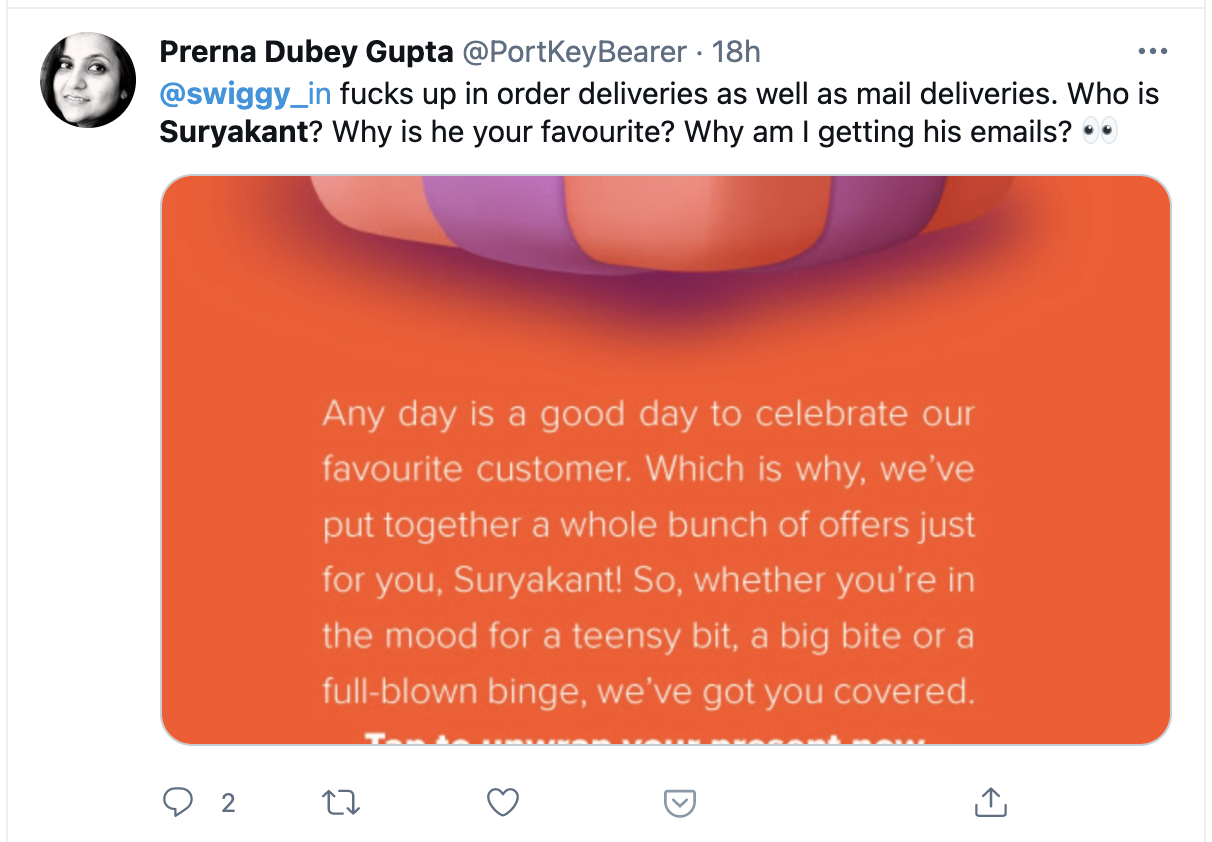
Task: Click the eyes emoji in the tweet
Action: pyautogui.click(x=1100, y=132)
